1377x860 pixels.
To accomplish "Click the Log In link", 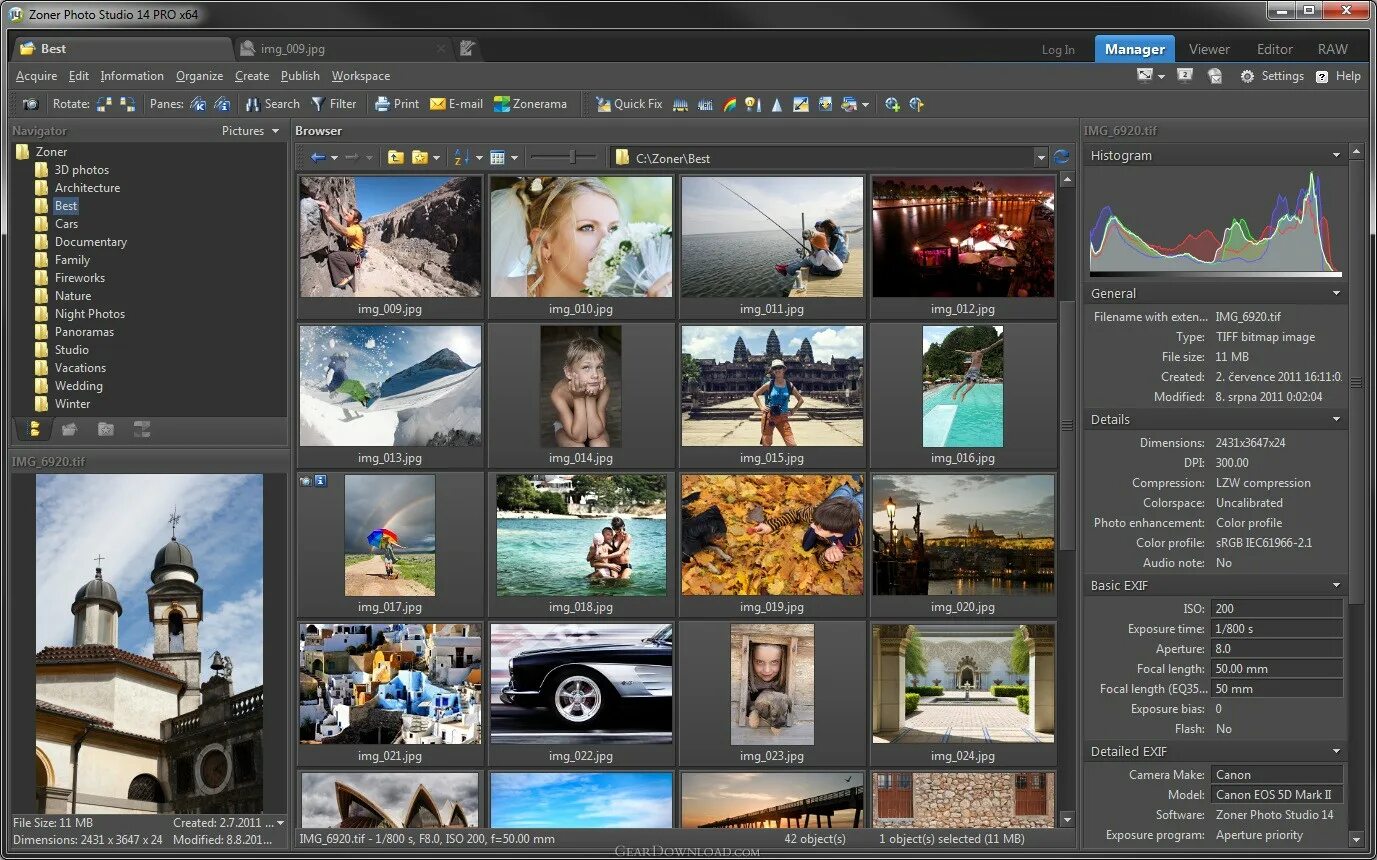I will (1058, 50).
